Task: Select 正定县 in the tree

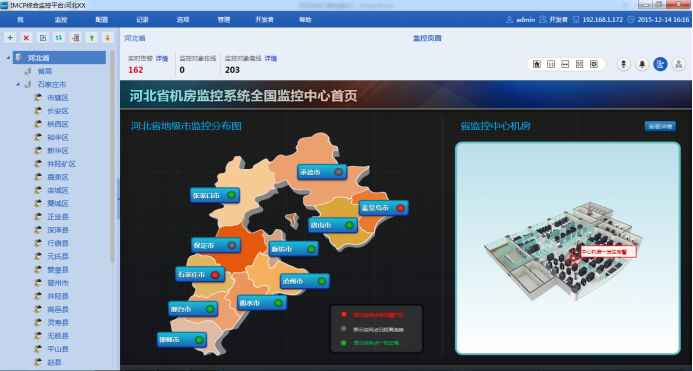Action: 58,217
